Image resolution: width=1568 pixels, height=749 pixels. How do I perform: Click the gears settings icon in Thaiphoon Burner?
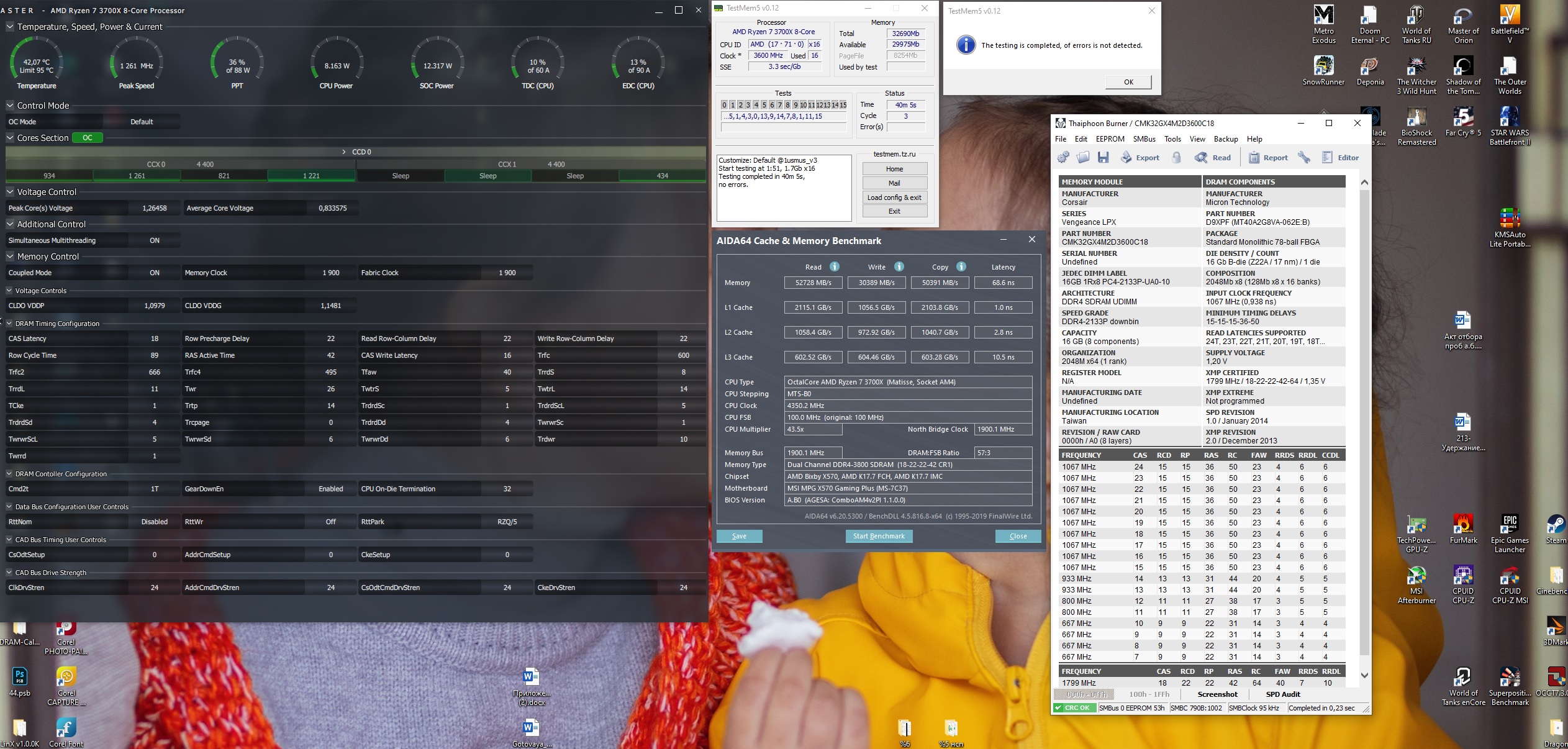[1063, 157]
